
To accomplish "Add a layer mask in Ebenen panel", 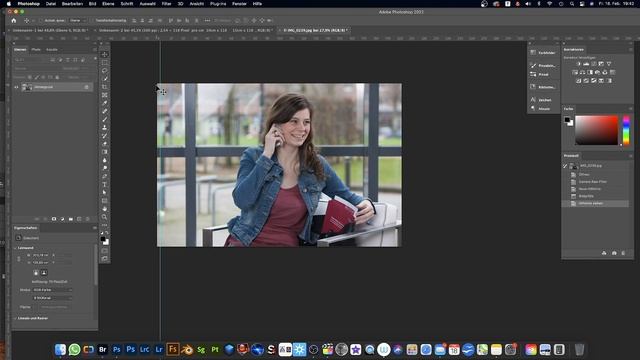I will (x=54, y=219).
